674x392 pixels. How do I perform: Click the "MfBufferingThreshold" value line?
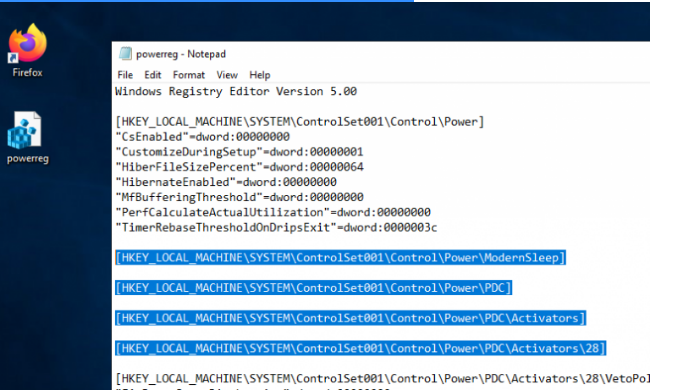click(239, 197)
